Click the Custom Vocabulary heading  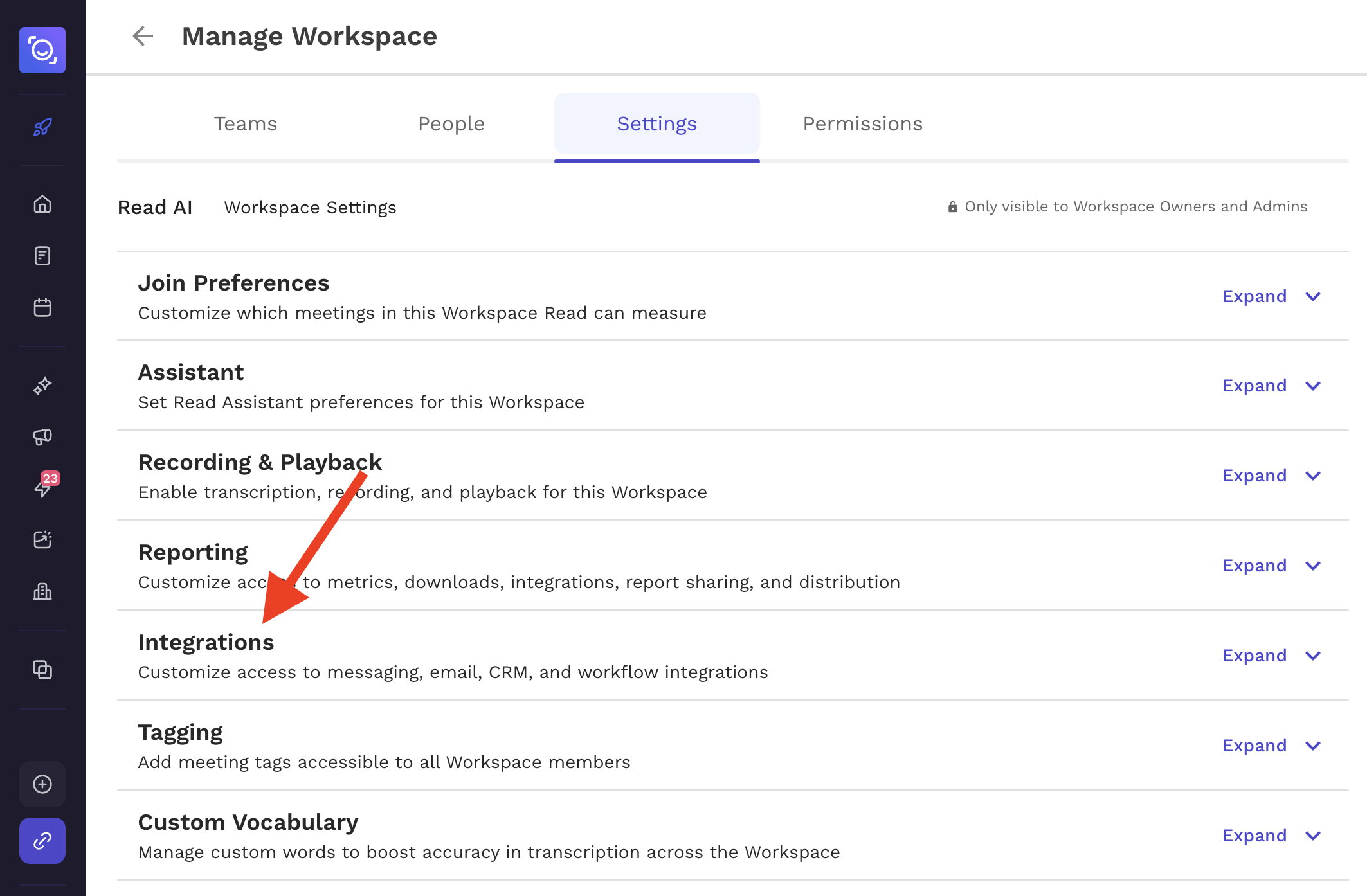[x=248, y=823]
